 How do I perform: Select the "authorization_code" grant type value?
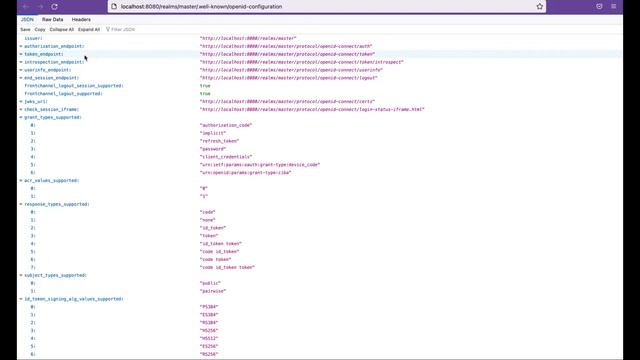[226, 125]
